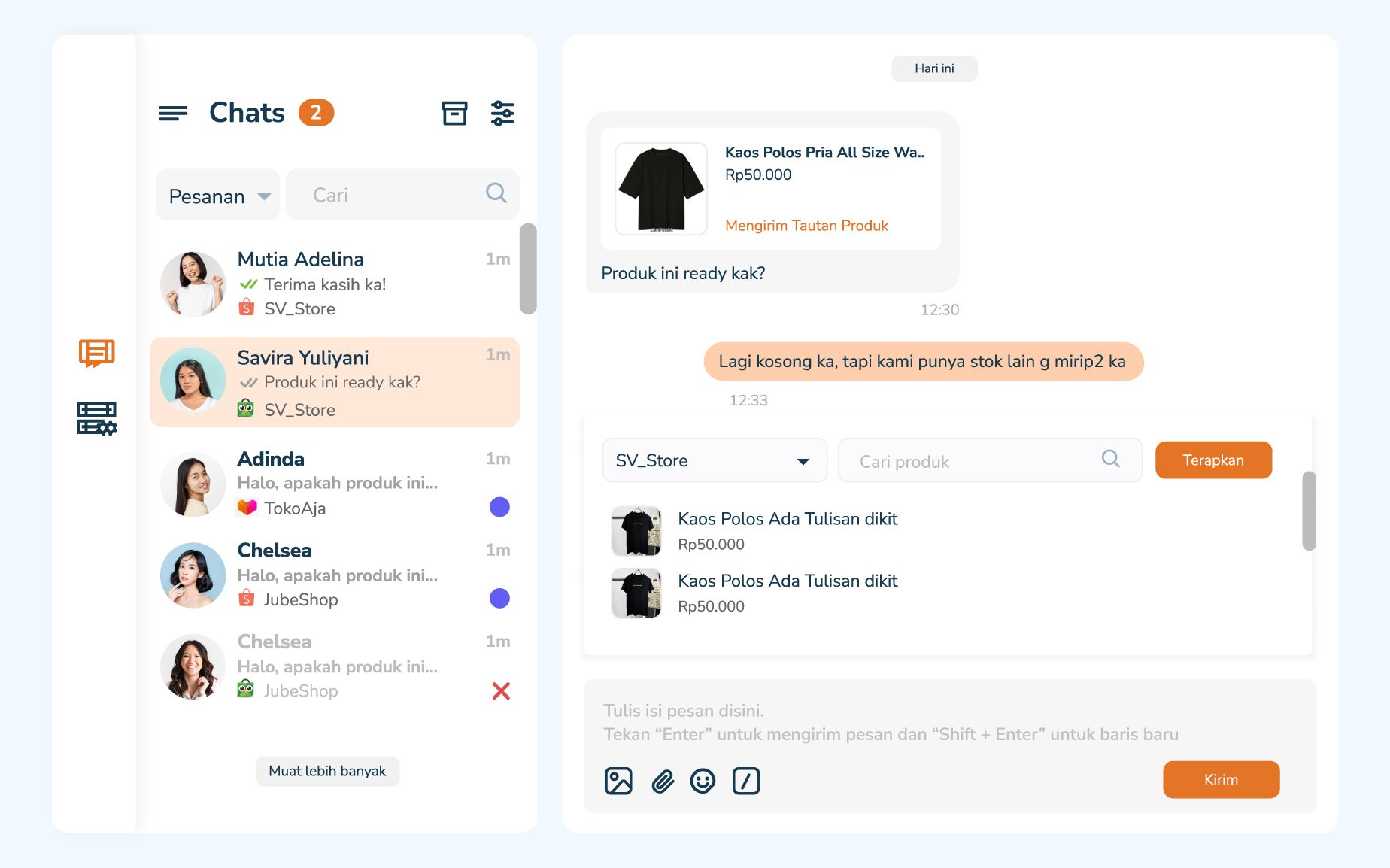Open the chat filter sliders icon

[502, 114]
